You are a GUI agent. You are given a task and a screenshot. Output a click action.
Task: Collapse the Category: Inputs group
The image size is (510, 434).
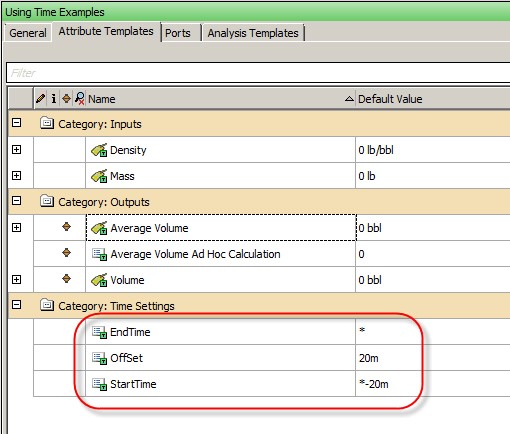click(x=16, y=123)
